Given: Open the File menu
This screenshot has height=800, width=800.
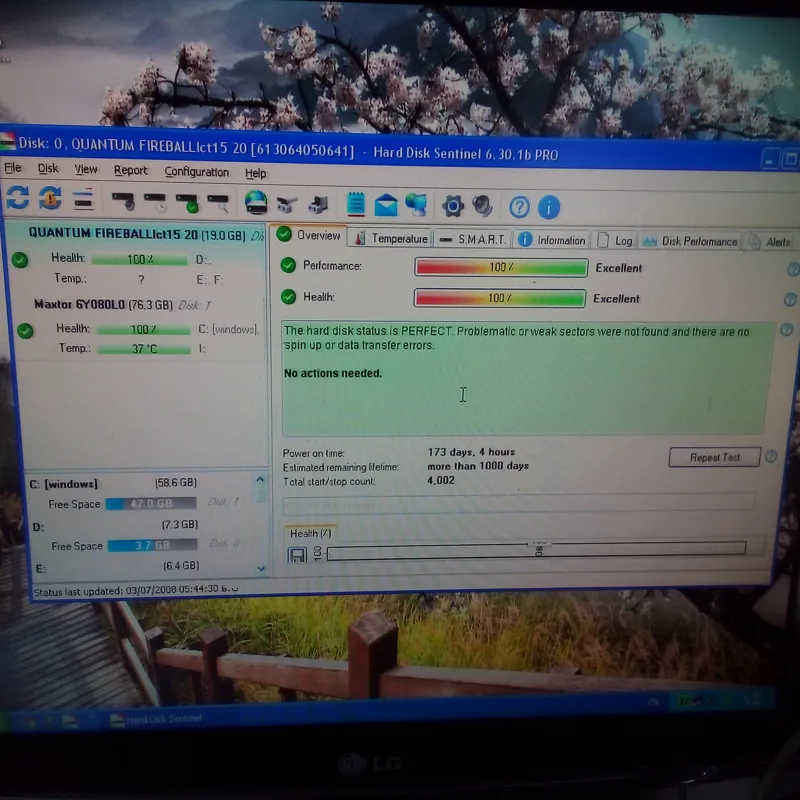Looking at the screenshot, I should pyautogui.click(x=13, y=168).
